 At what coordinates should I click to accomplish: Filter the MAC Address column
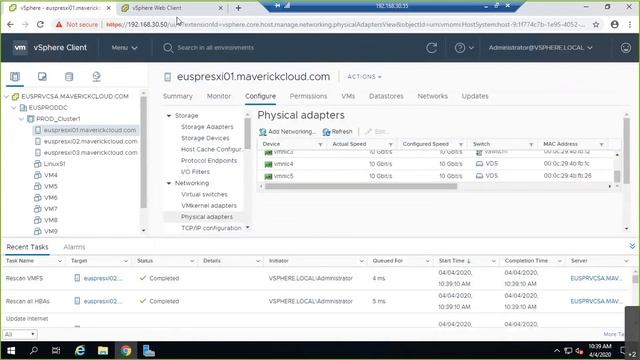point(601,144)
